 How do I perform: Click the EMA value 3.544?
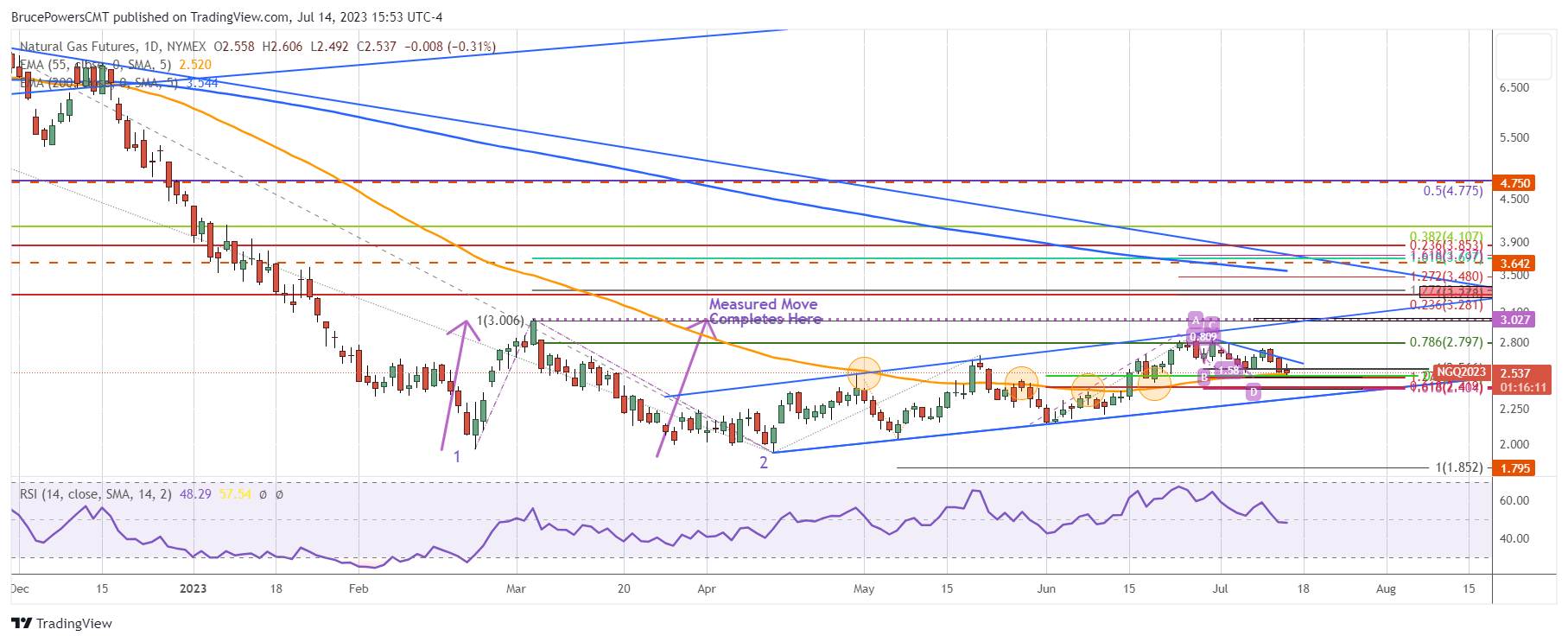point(202,83)
